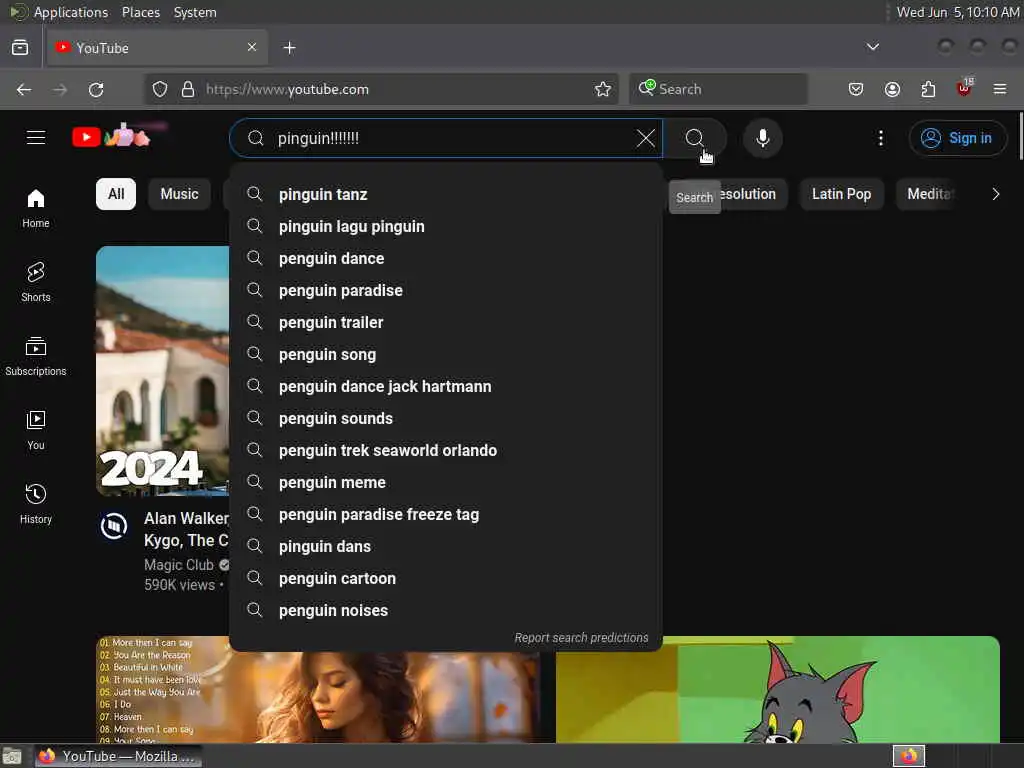Select suggestion penguin noises
This screenshot has width=1024, height=768.
tap(446, 610)
